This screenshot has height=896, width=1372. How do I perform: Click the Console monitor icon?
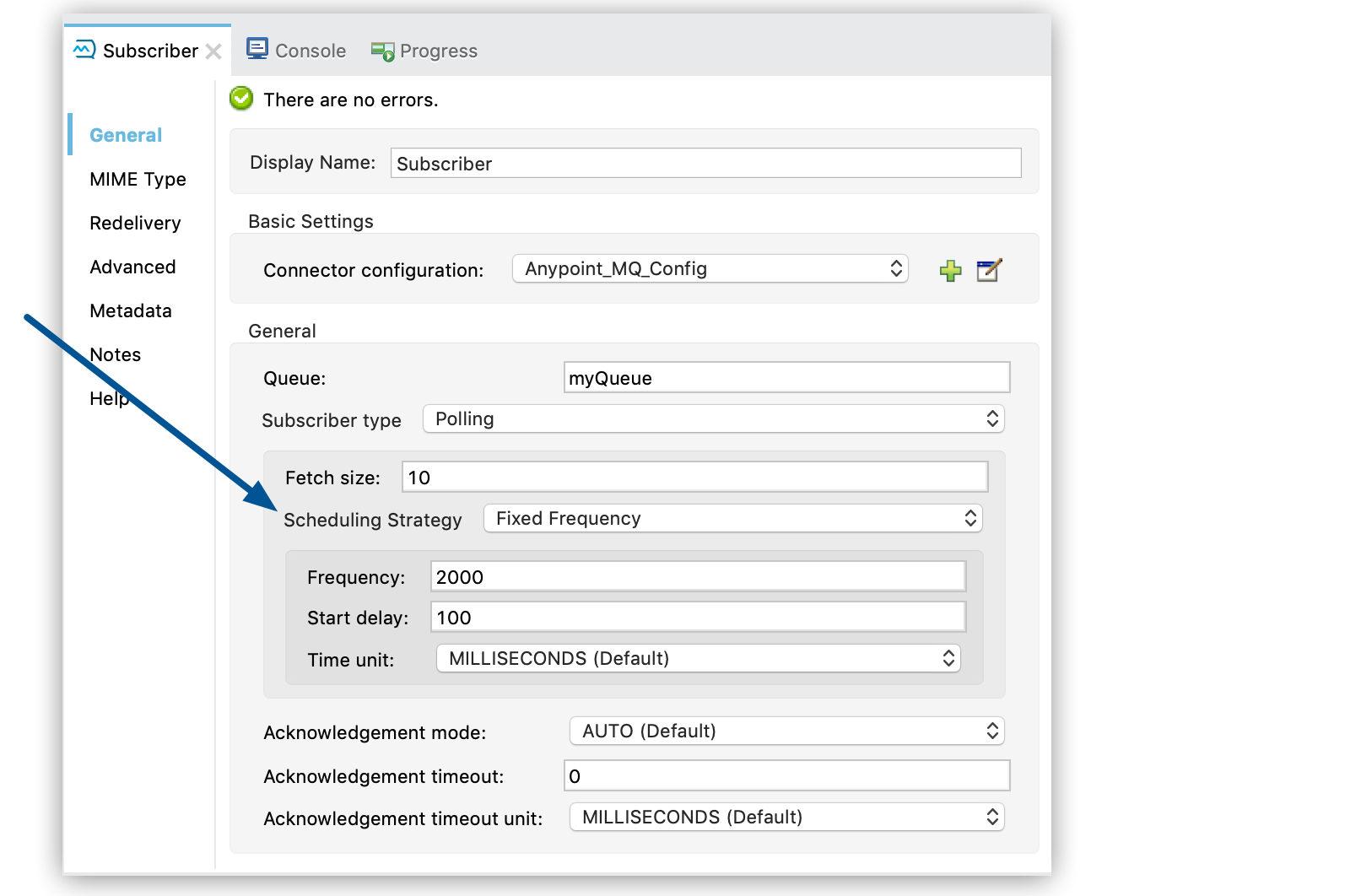click(258, 49)
